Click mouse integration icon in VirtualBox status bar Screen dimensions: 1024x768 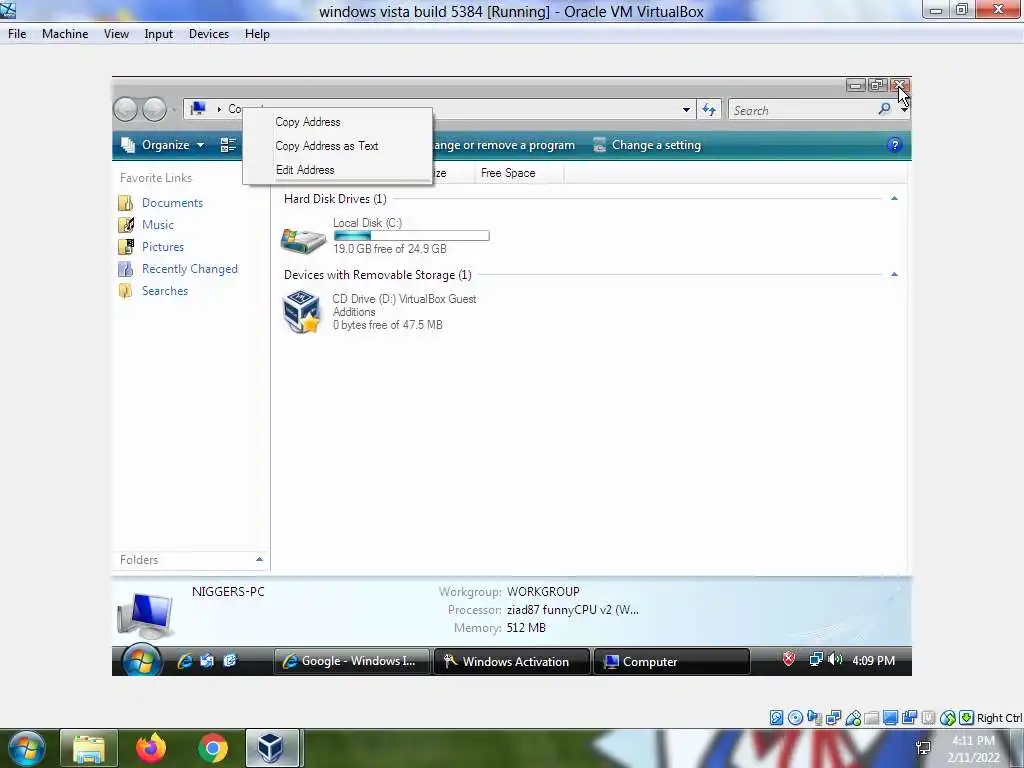click(x=948, y=718)
